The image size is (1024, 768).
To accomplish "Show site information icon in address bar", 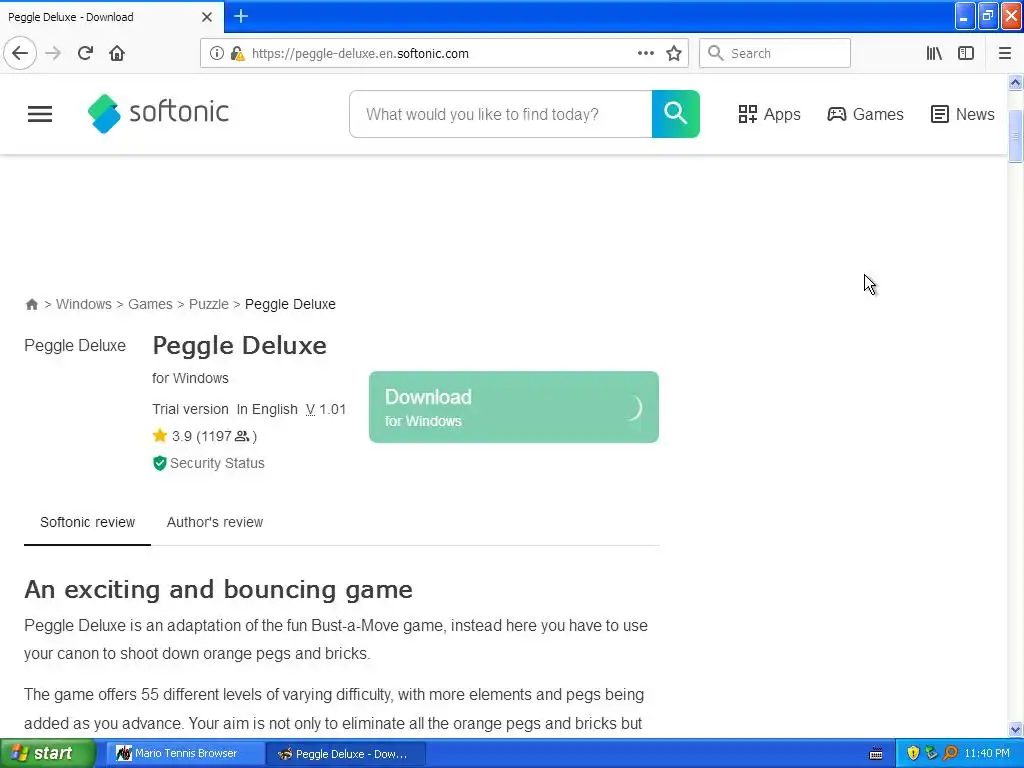I will click(216, 53).
